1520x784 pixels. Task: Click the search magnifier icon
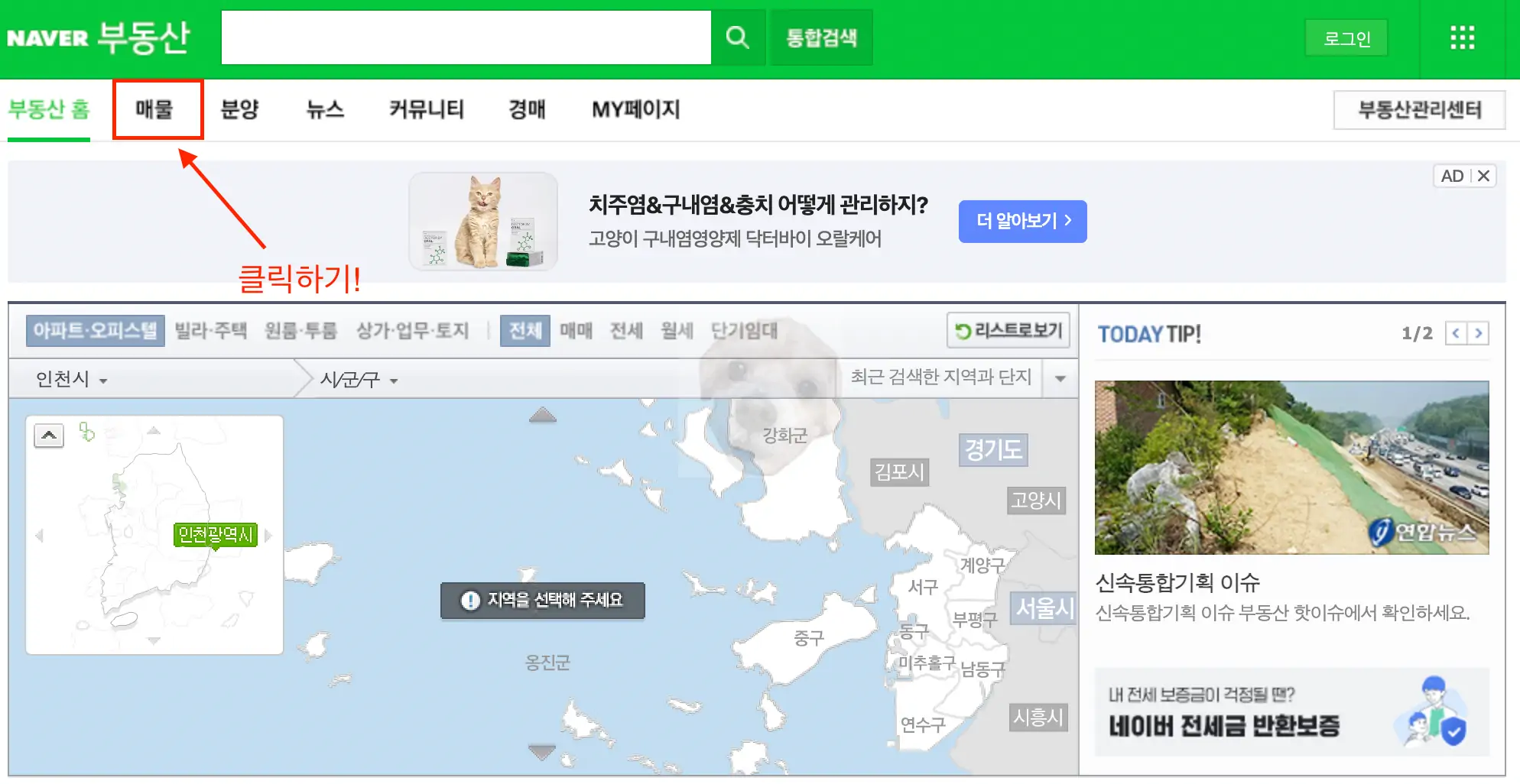pos(736,37)
